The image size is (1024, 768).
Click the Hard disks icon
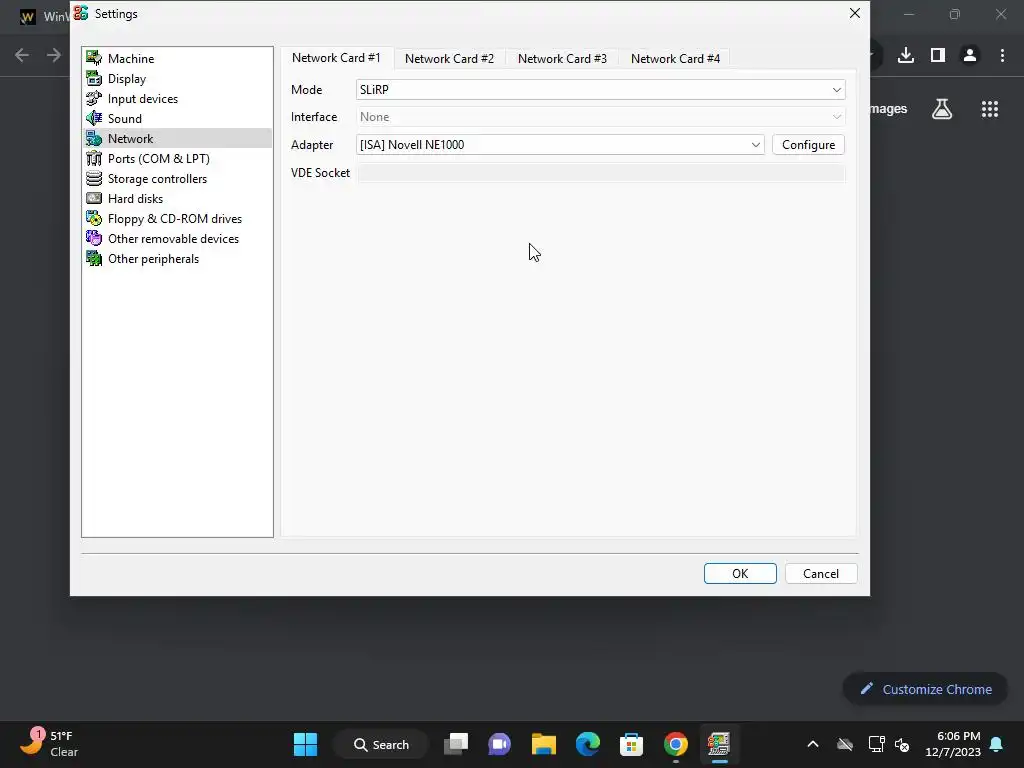94,199
